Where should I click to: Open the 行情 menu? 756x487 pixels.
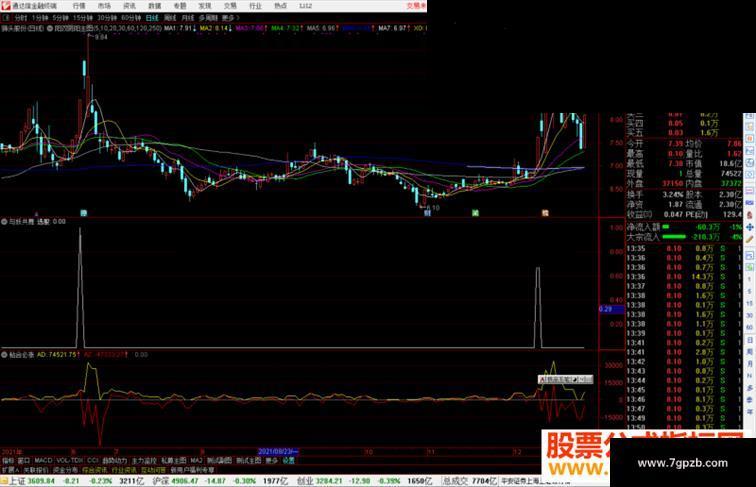(79, 6)
